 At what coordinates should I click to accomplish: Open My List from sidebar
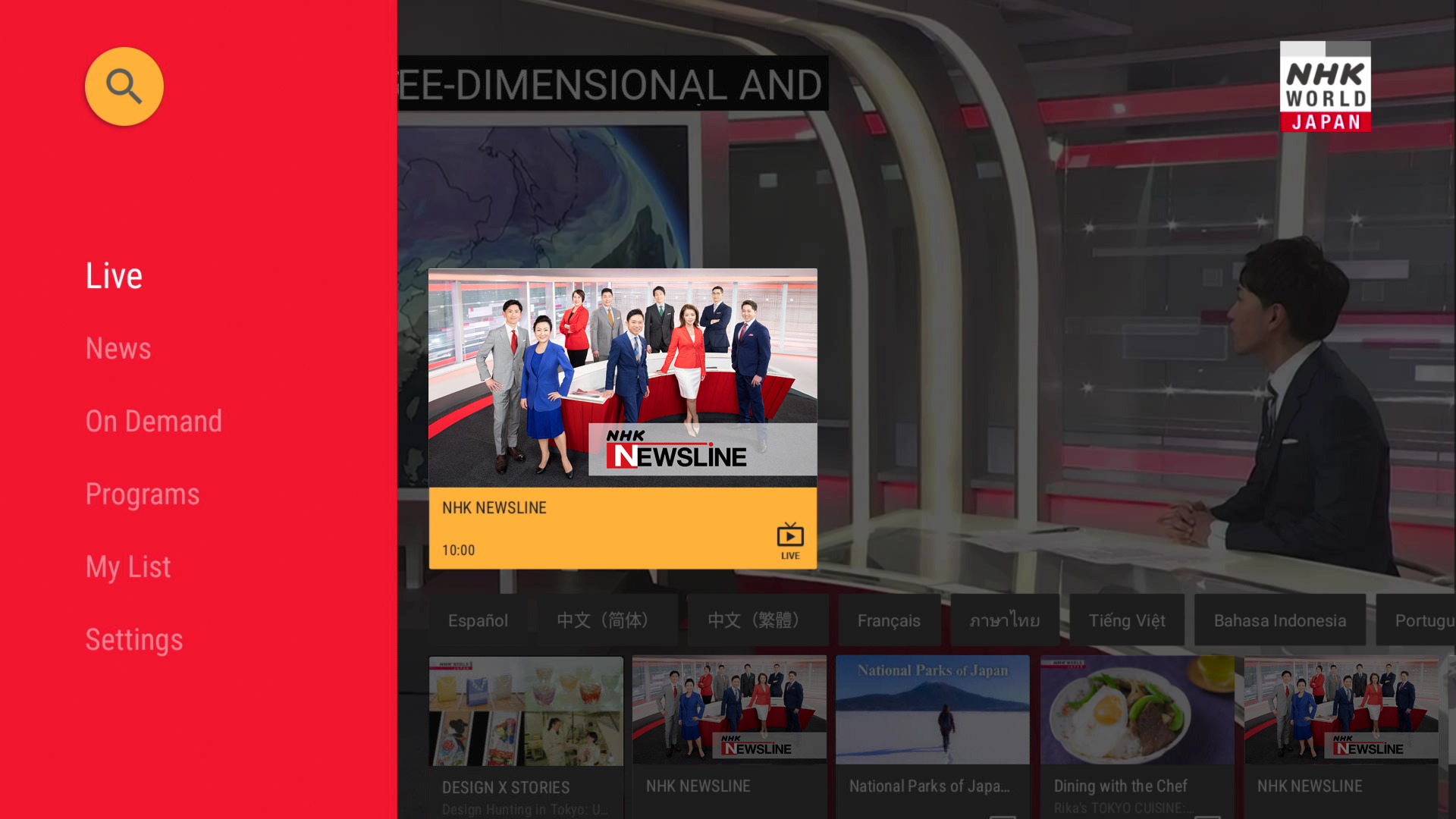pos(128,567)
